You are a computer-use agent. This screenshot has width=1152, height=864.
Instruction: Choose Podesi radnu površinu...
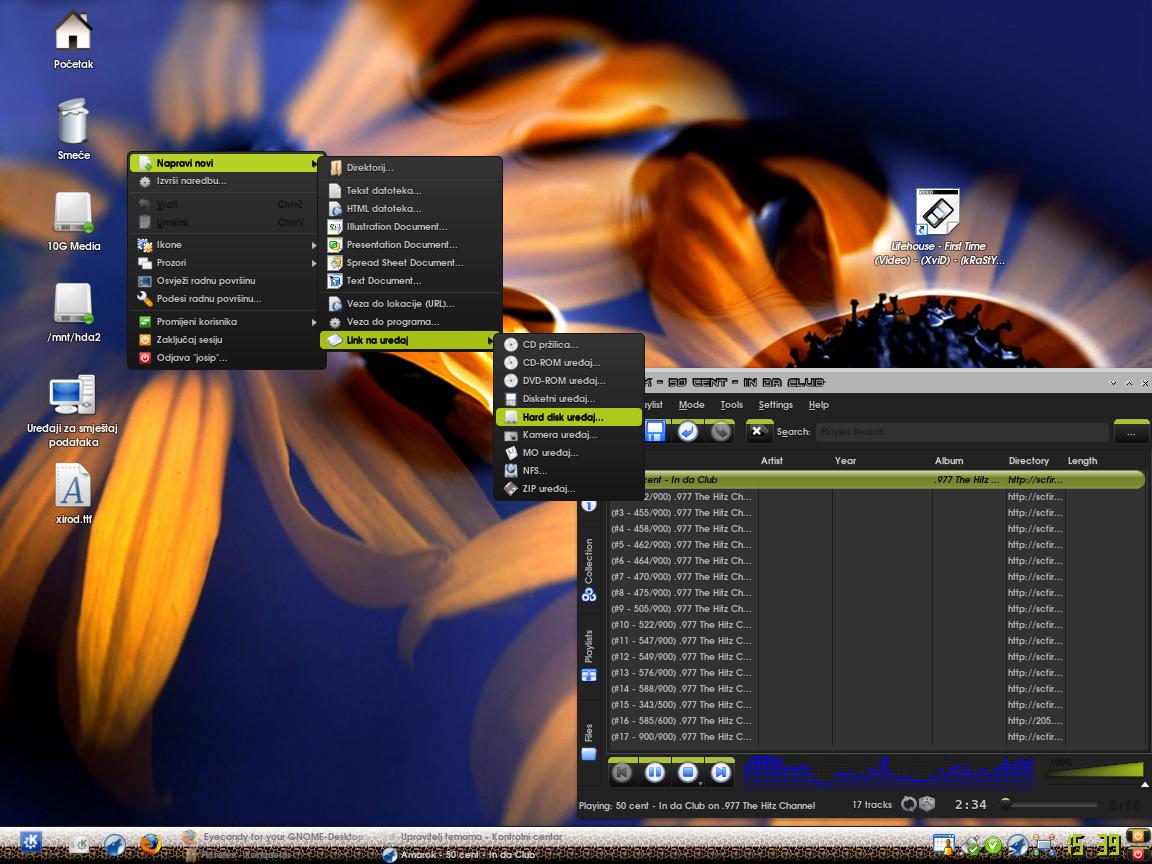tap(226, 299)
